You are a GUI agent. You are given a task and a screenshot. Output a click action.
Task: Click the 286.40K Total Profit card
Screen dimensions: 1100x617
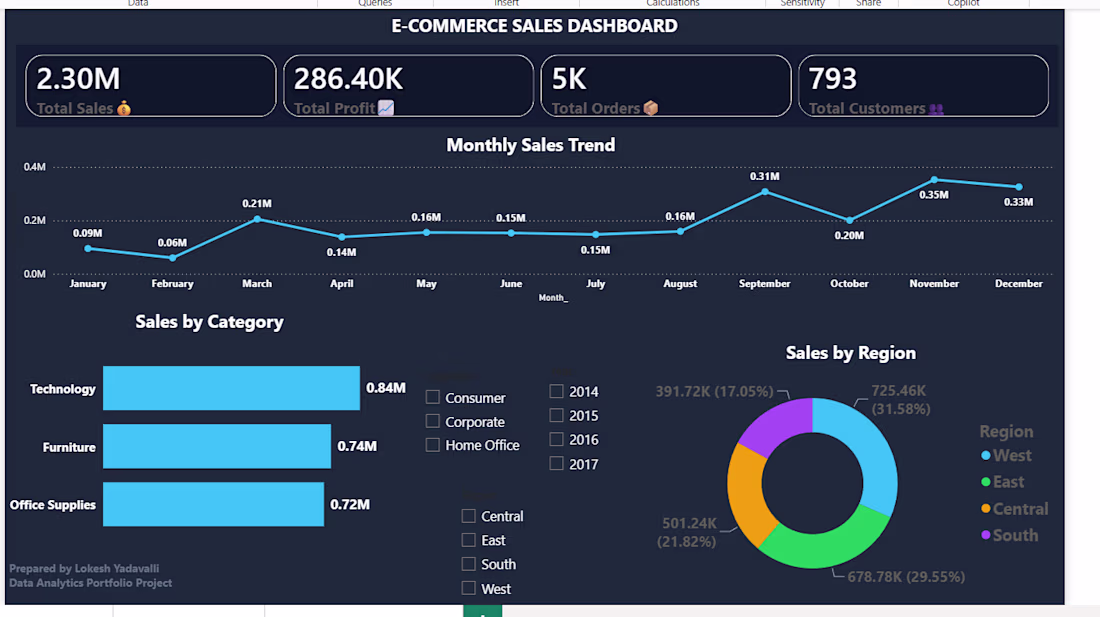pyautogui.click(x=408, y=86)
